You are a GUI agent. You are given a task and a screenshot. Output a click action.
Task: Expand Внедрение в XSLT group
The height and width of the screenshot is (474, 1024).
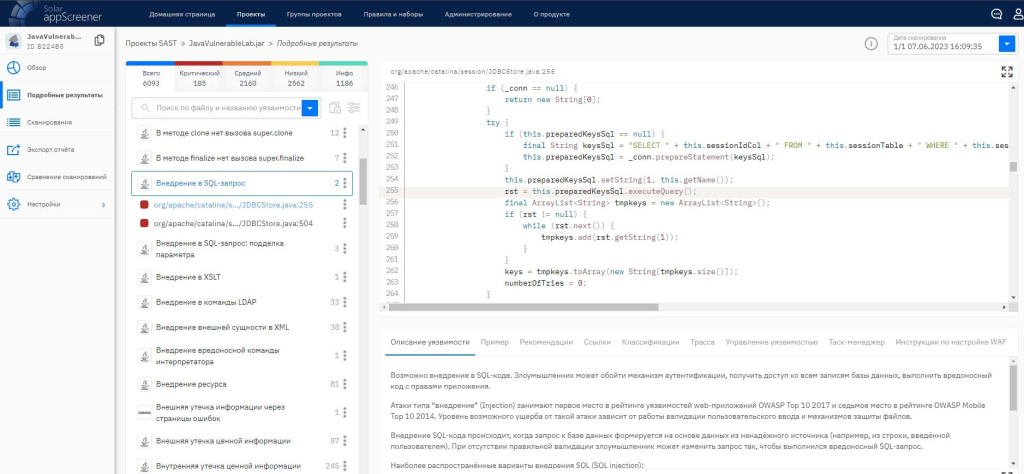tap(188, 277)
